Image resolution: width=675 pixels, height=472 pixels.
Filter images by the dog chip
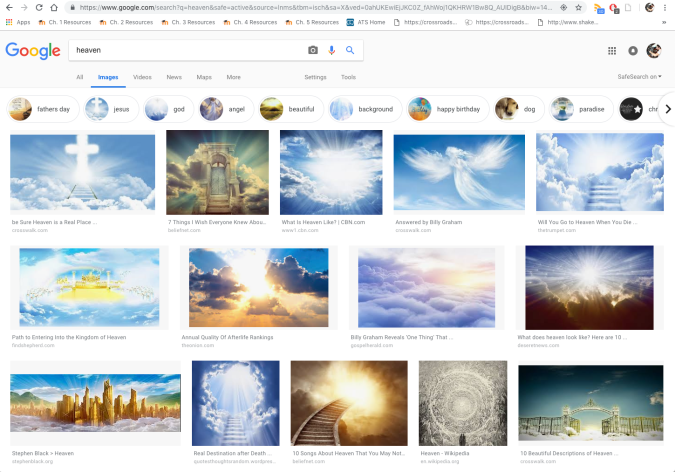[x=519, y=109]
